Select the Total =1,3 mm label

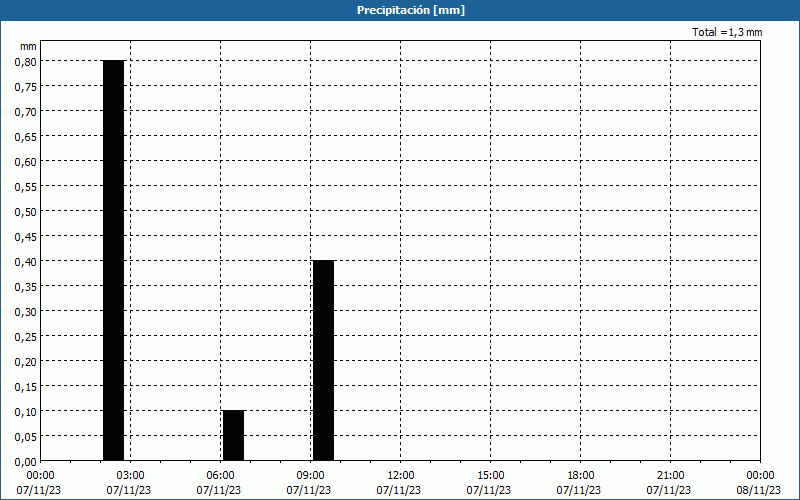(x=727, y=32)
